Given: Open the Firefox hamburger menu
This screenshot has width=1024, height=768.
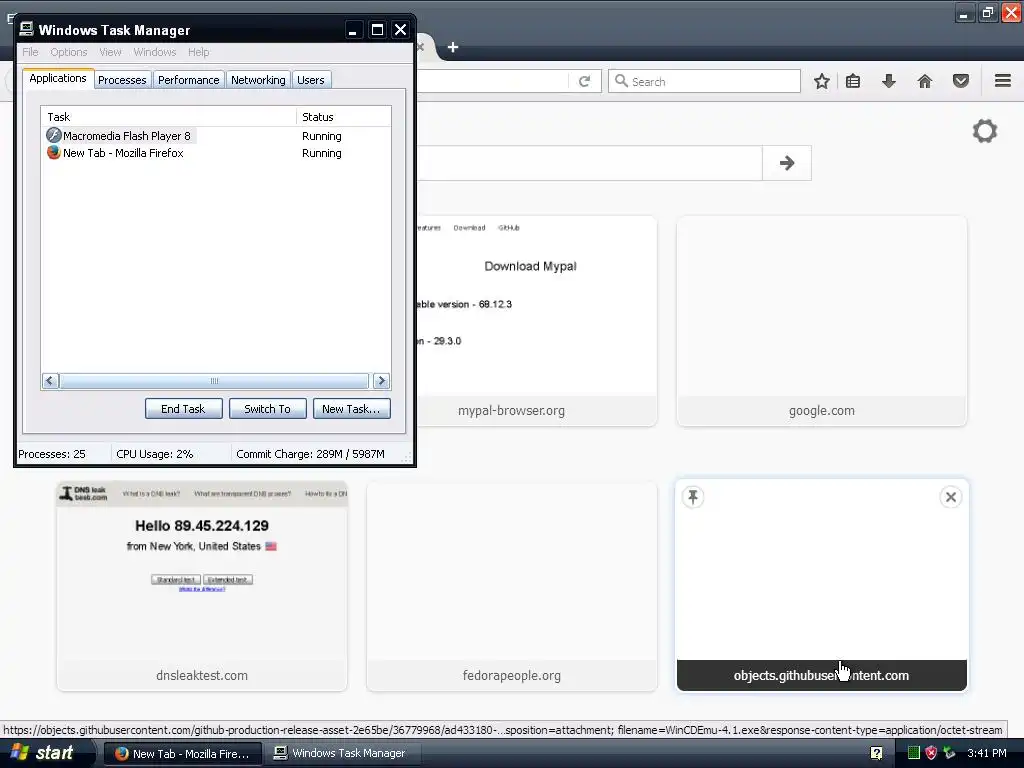Looking at the screenshot, I should pos(1002,81).
